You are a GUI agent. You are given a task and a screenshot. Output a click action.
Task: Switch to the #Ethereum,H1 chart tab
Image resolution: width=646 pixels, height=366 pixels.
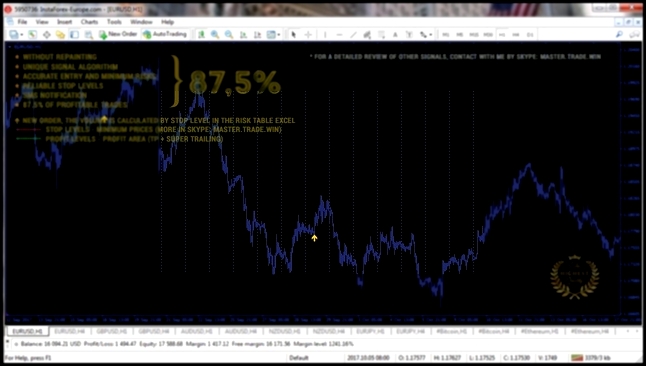coord(539,331)
